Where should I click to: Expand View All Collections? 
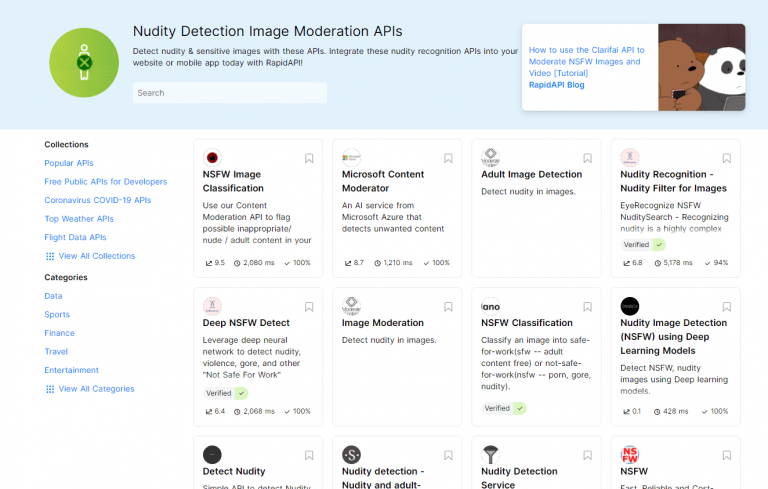coord(96,256)
